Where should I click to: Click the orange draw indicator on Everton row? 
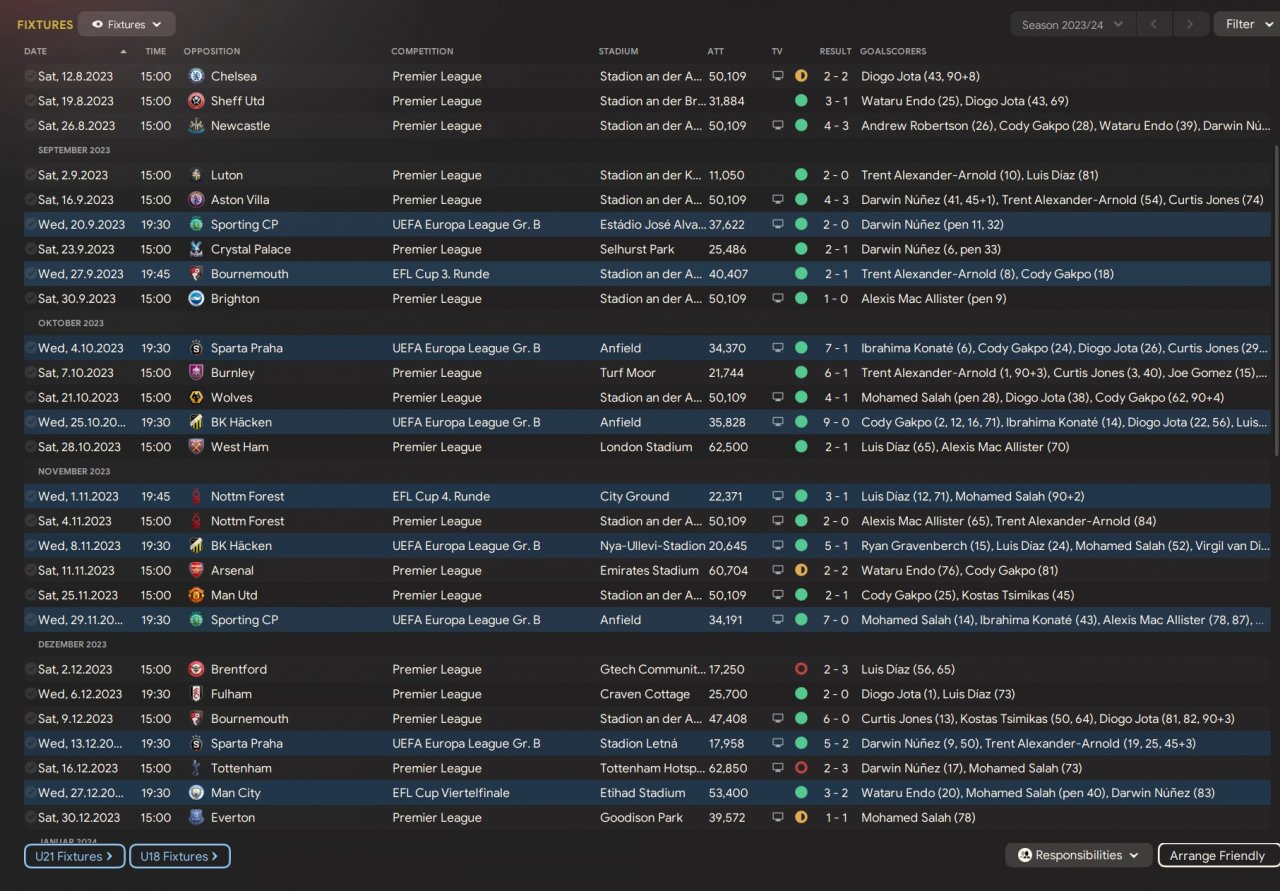pyautogui.click(x=801, y=818)
